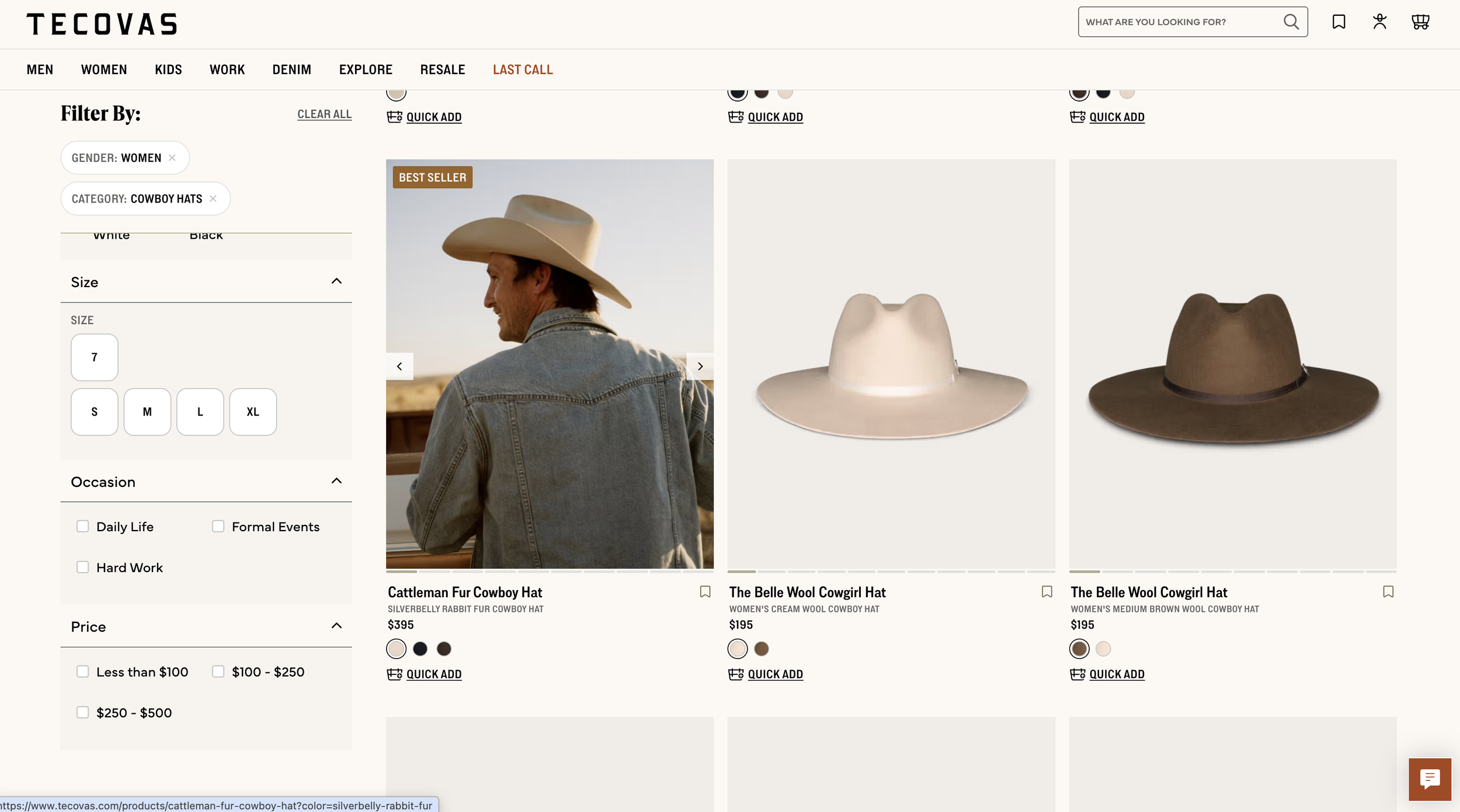Enable the Formal Events checkbox
The image size is (1460, 812).
coord(218,527)
